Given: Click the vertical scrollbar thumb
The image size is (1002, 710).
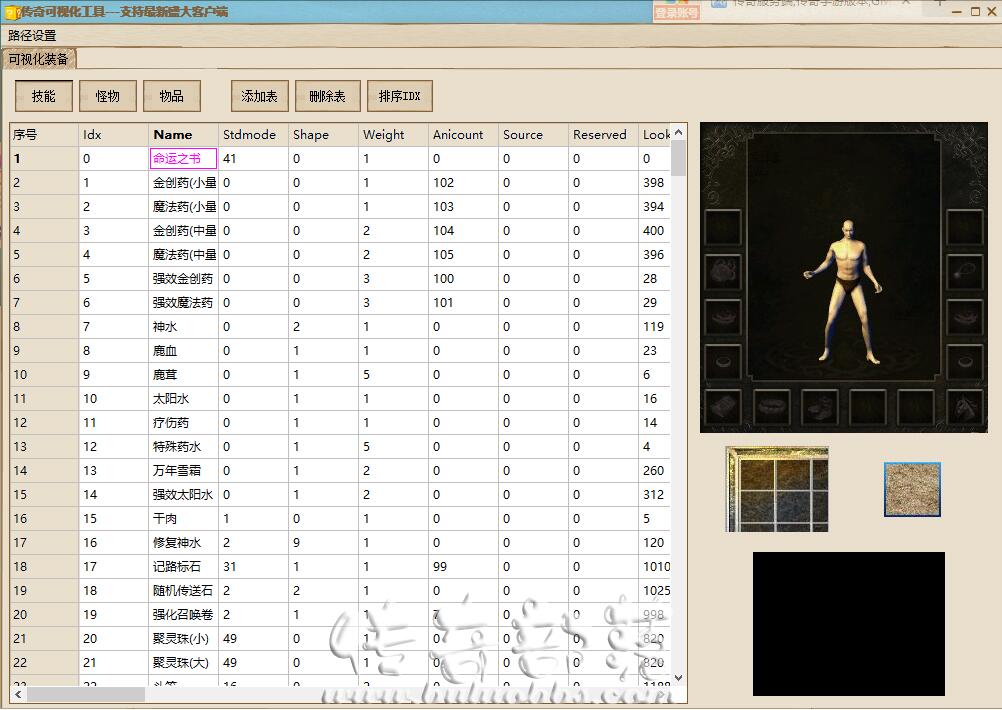Looking at the screenshot, I should 679,158.
